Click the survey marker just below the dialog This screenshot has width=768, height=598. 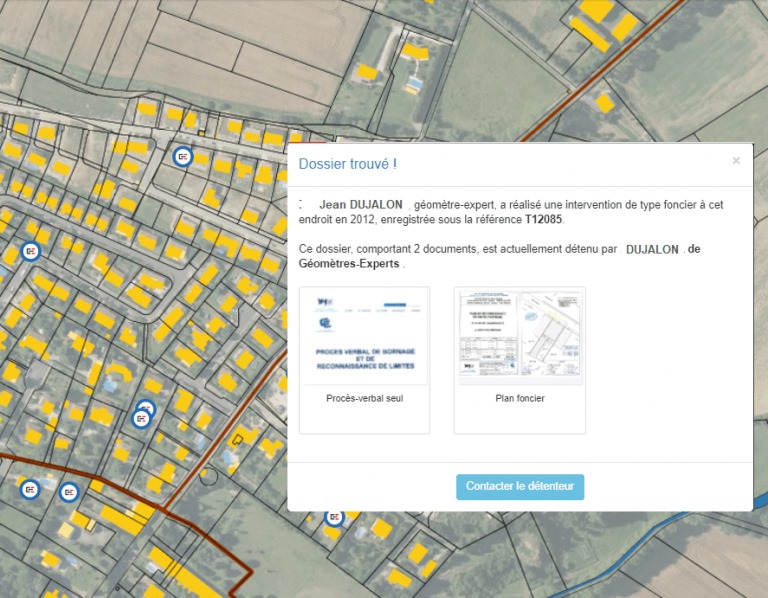pyautogui.click(x=334, y=517)
